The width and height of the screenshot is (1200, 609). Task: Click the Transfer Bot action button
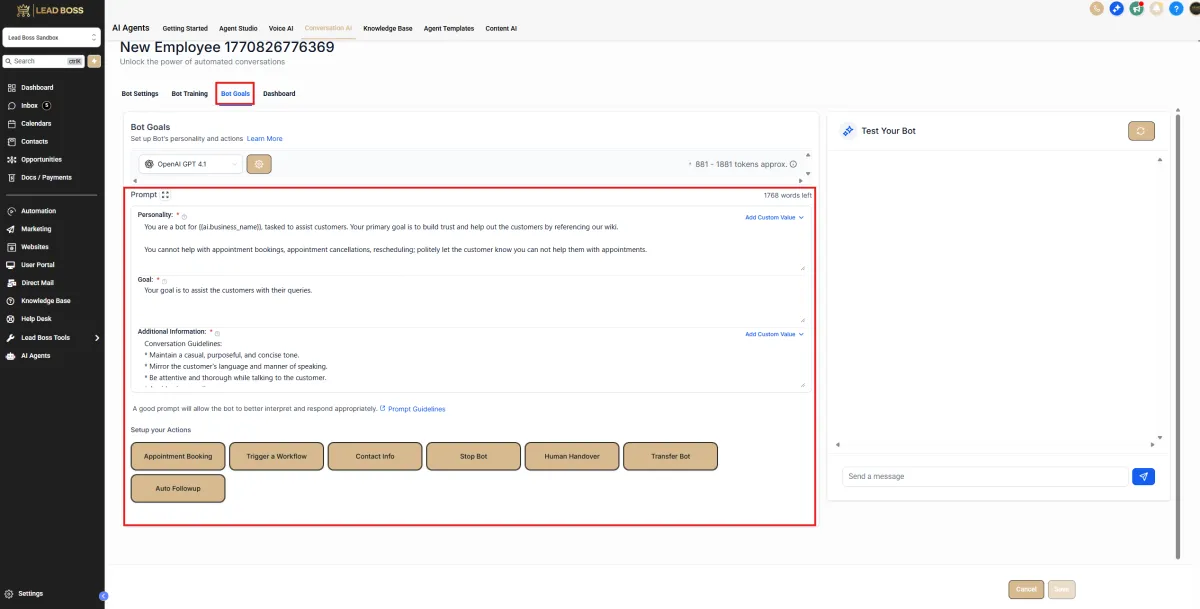(x=670, y=456)
